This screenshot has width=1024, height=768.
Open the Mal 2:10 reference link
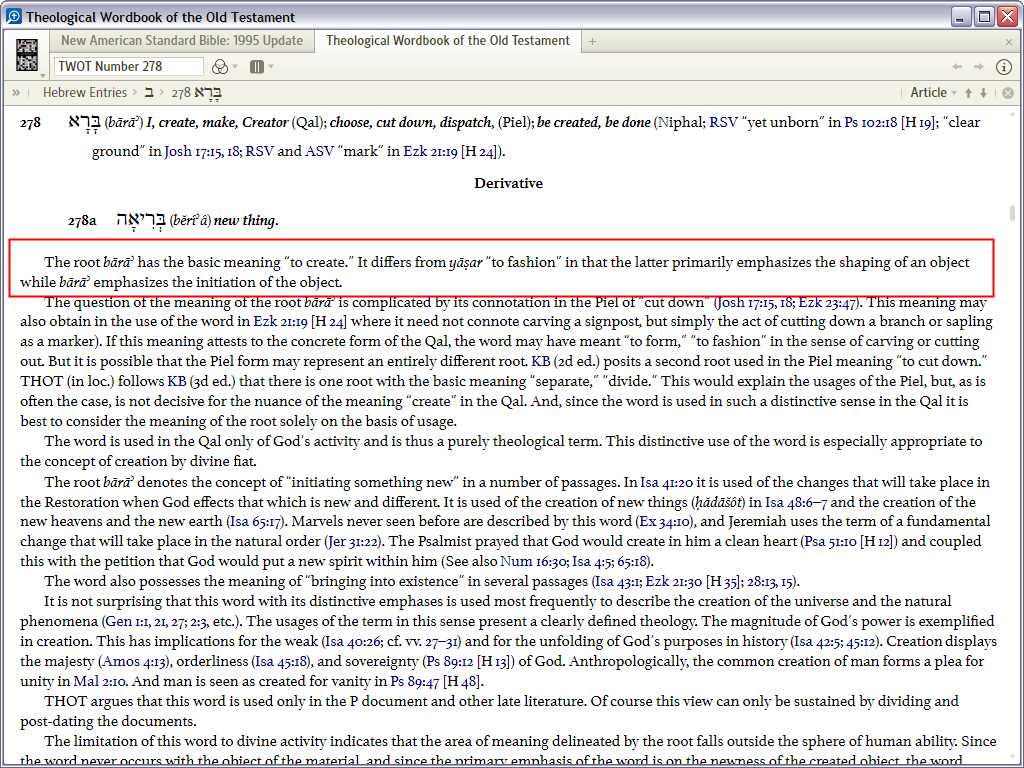(x=99, y=681)
